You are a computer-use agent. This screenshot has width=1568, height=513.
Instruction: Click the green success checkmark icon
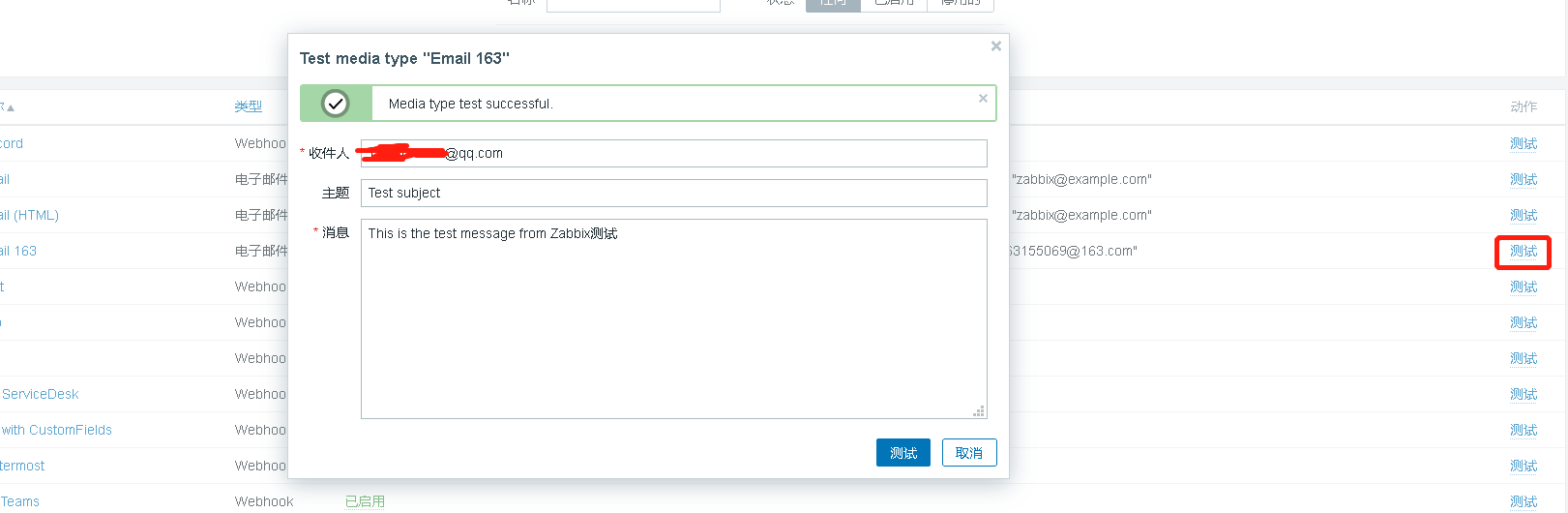(336, 104)
